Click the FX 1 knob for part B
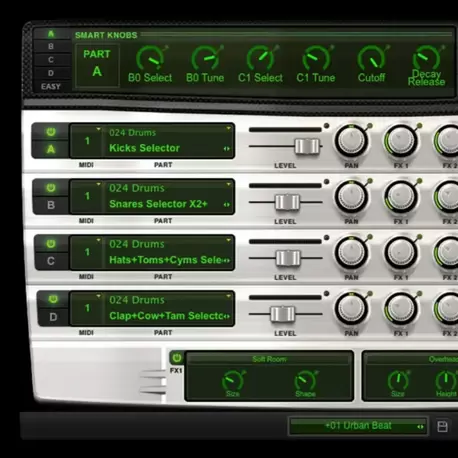The image size is (458, 458). 401,197
